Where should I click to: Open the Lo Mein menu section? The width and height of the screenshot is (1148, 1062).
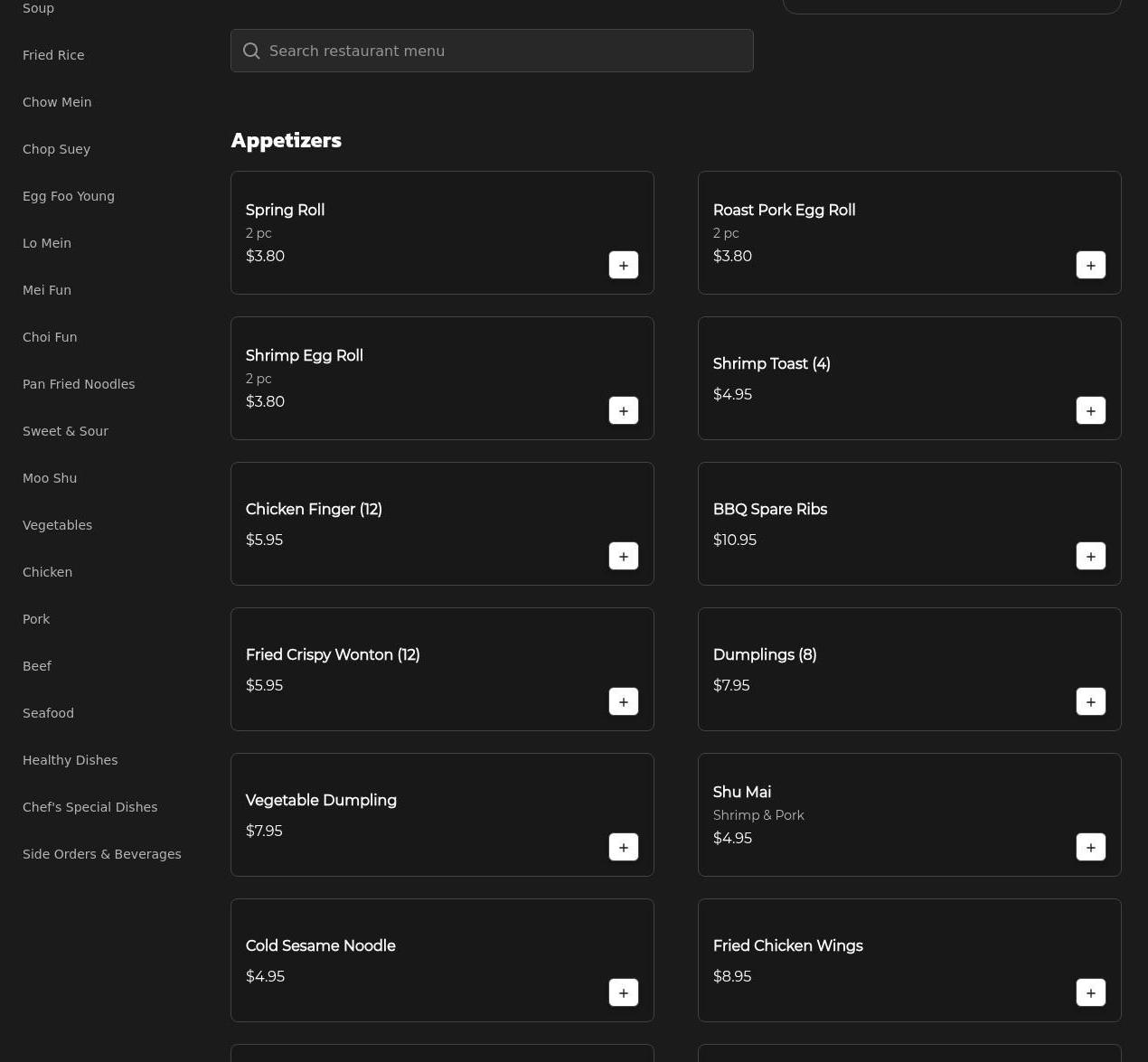[47, 243]
